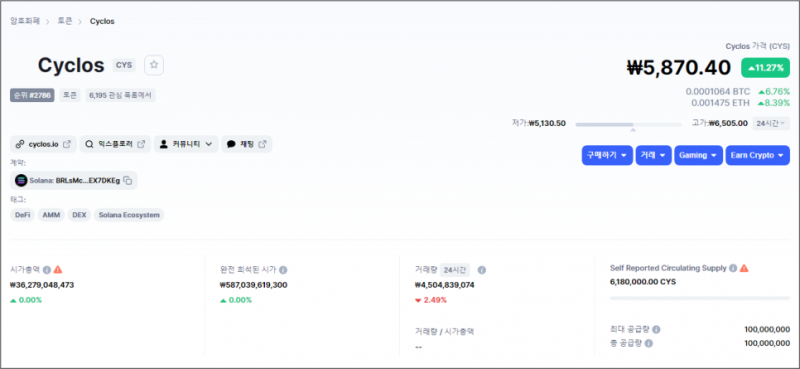Go to 토큰 in the breadcrumb
The image size is (800, 369).
tap(65, 21)
